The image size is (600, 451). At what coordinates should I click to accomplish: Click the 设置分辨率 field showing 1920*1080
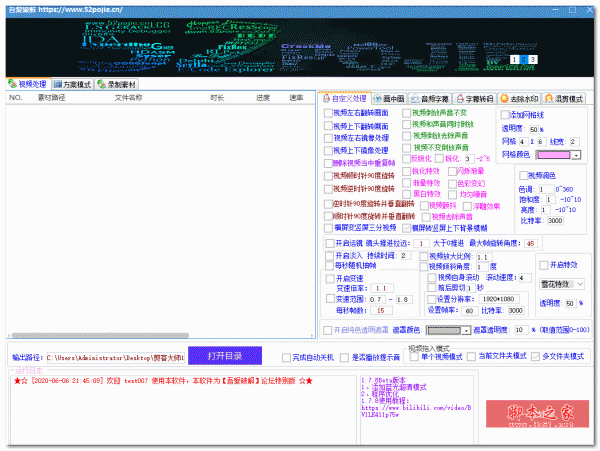[498, 299]
